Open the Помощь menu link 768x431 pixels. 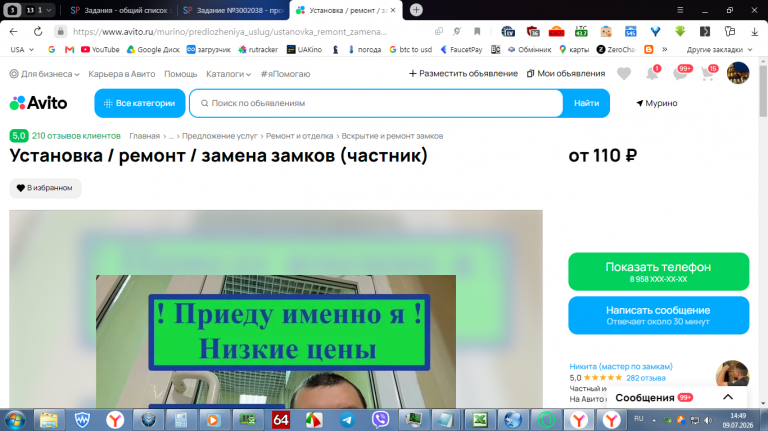click(181, 74)
